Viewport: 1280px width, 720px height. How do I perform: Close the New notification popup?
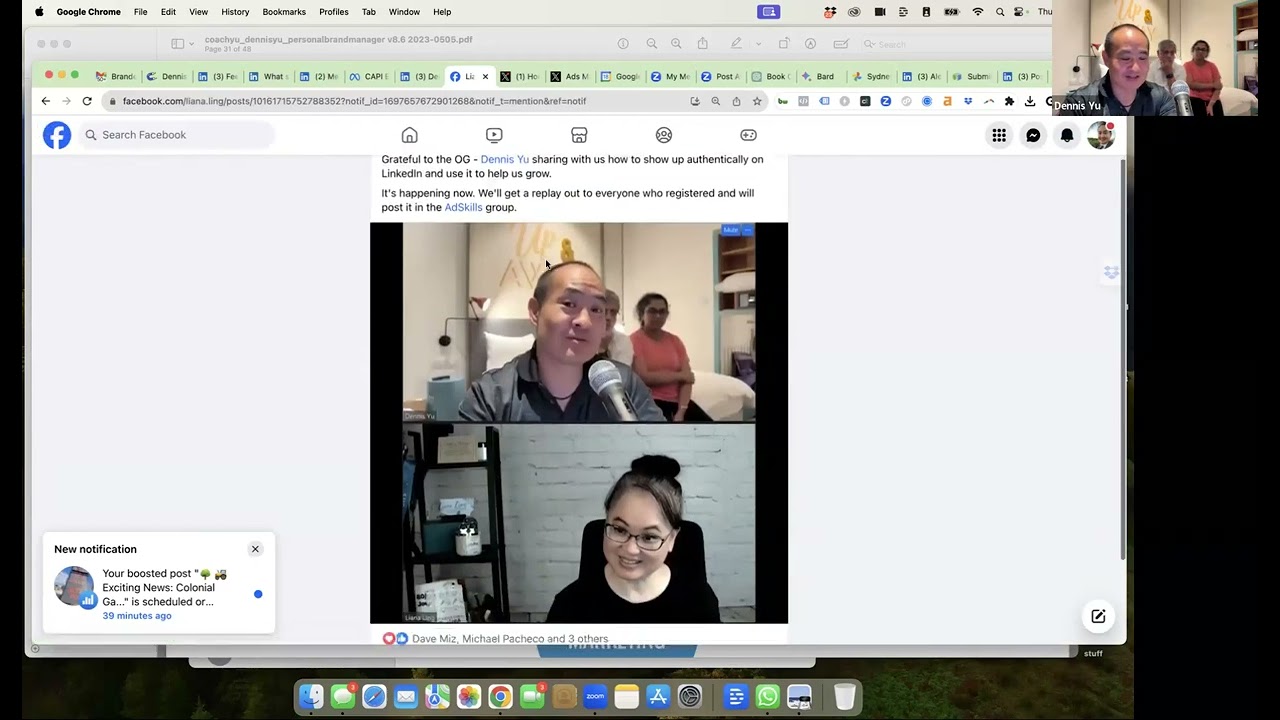(x=255, y=549)
